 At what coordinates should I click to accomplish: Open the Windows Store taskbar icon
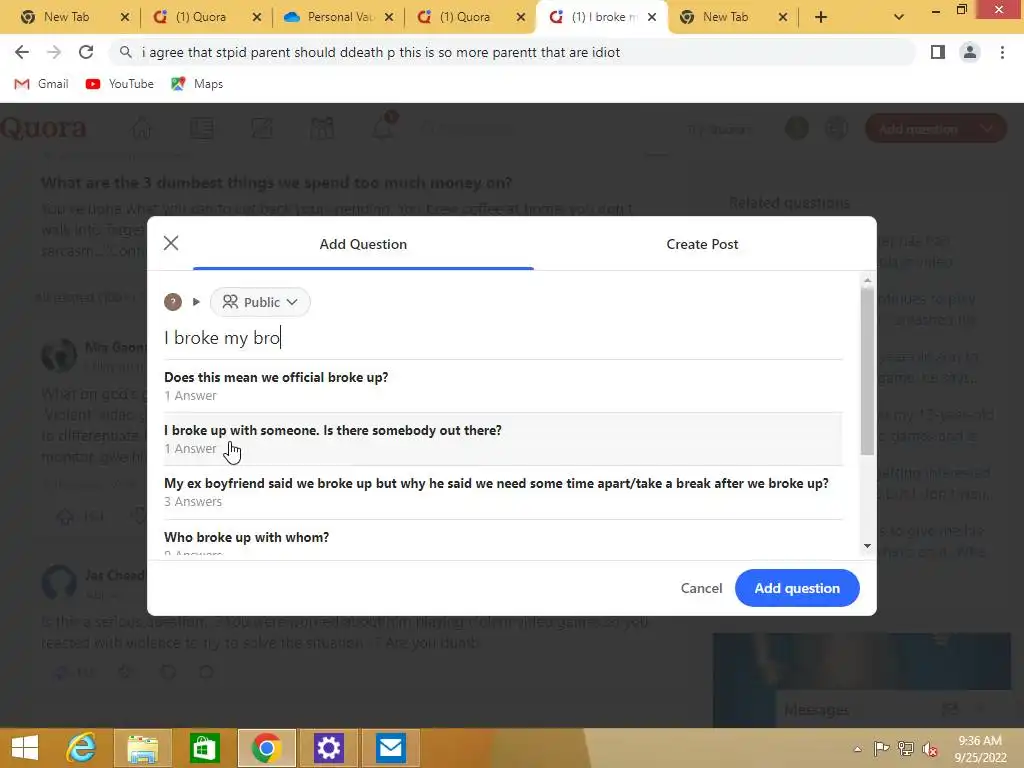coord(204,748)
